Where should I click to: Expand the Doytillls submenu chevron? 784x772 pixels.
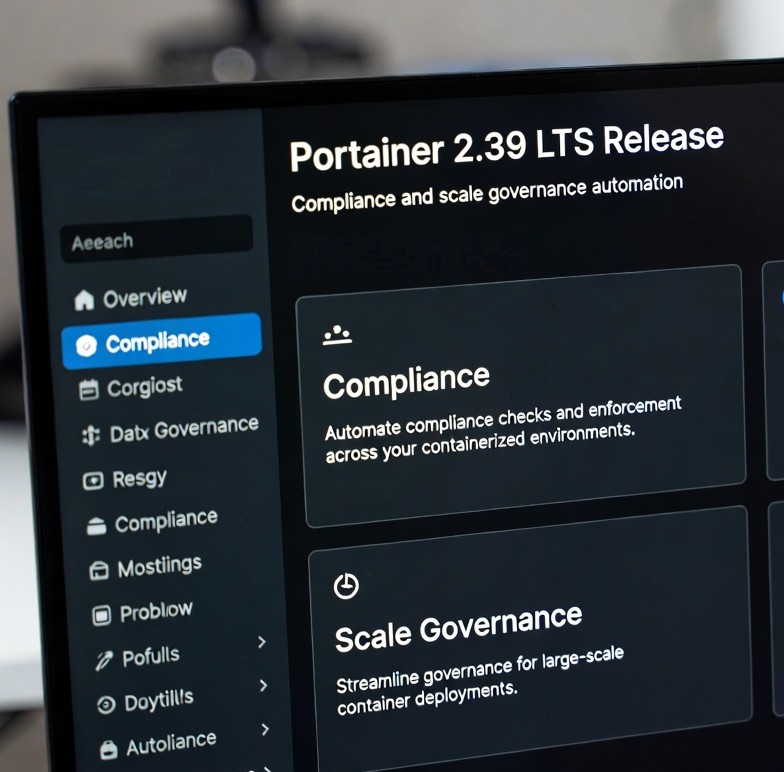pos(264,686)
